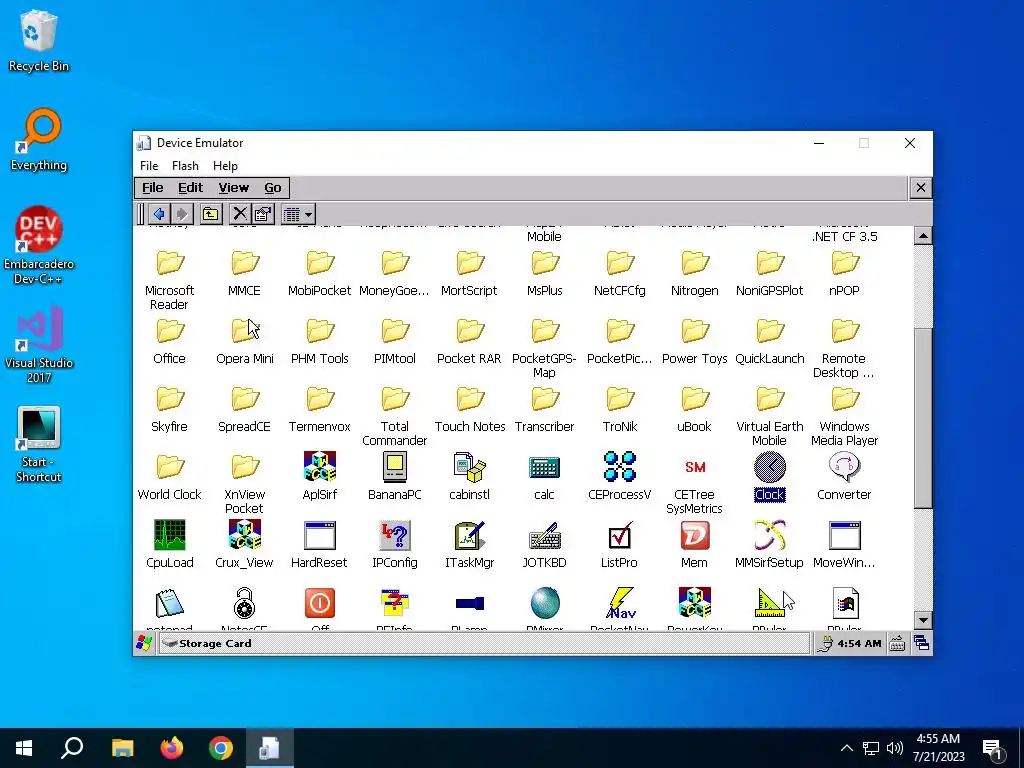Launch ITaskMgr task manager icon
Viewport: 1024px width, 768px height.
pos(469,535)
